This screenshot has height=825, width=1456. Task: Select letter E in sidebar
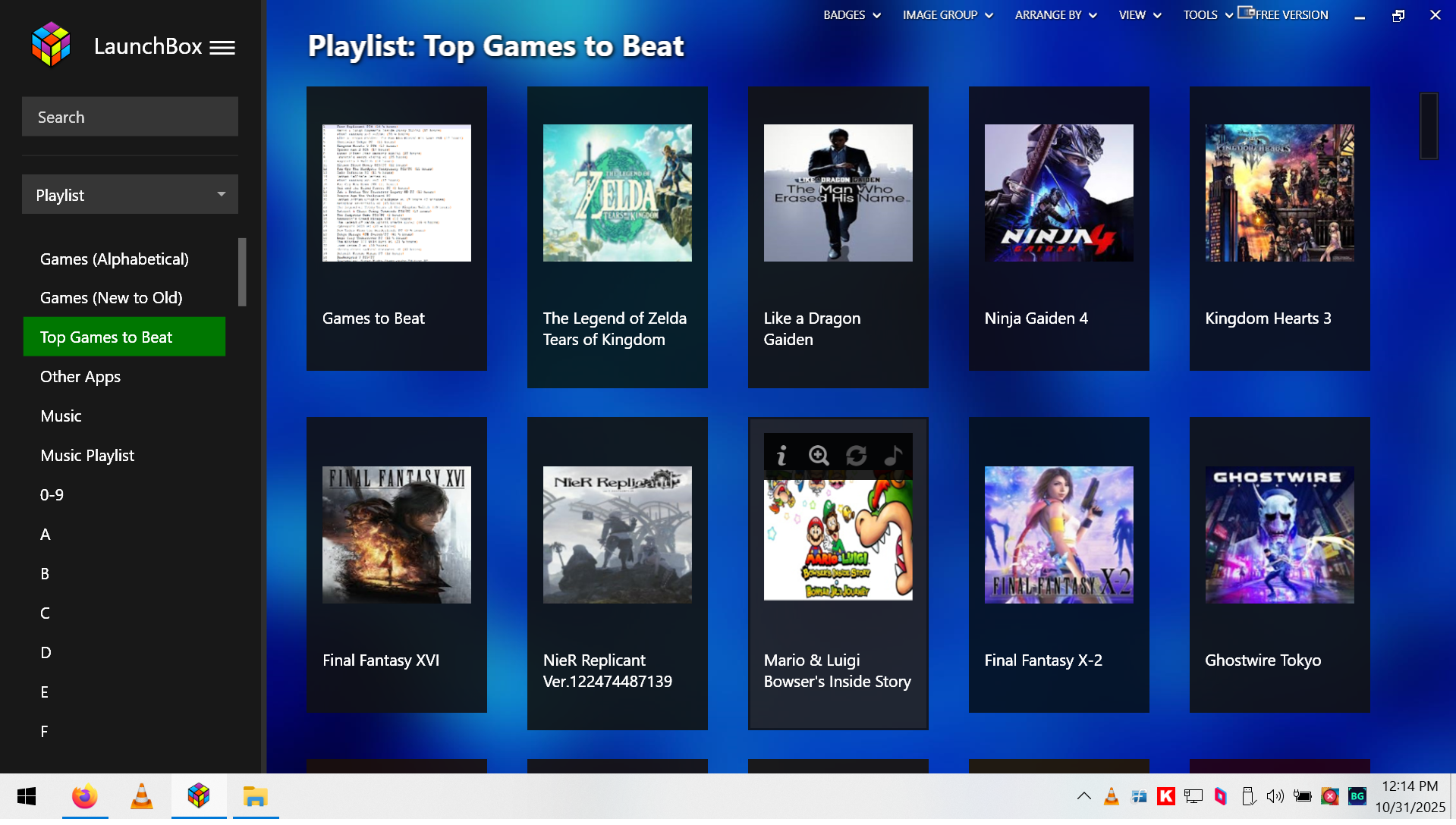tap(45, 692)
